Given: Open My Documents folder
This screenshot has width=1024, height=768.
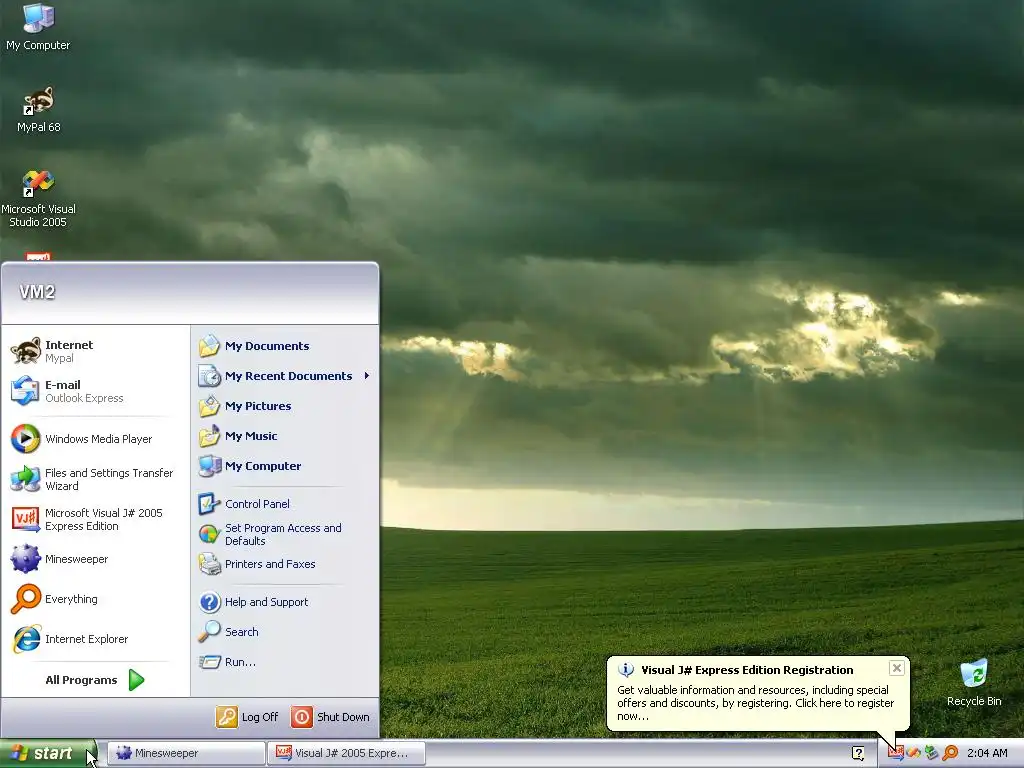Looking at the screenshot, I should (285, 346).
